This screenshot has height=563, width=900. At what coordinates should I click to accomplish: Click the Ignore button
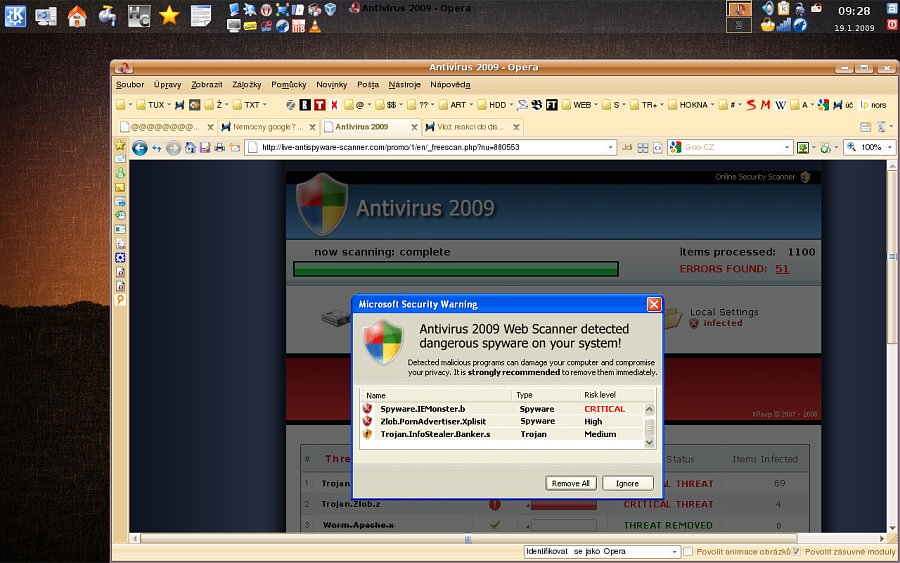tap(627, 483)
